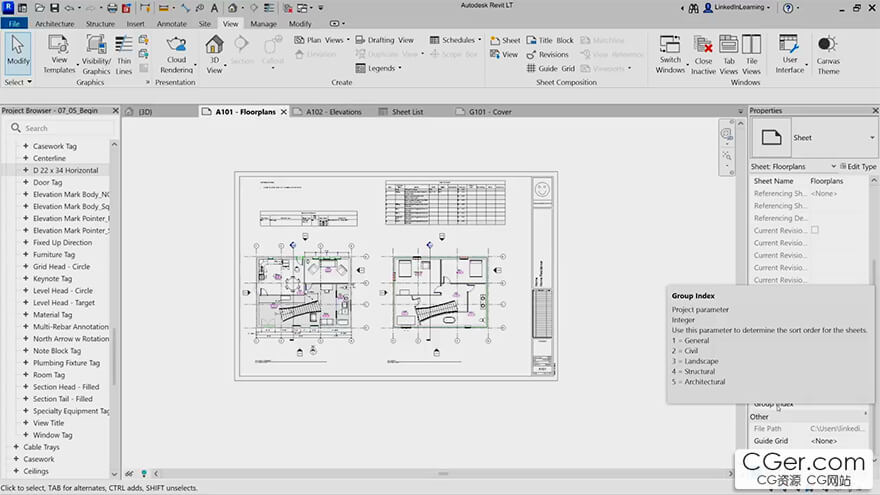Screen dimensions: 880x495
Task: Close Inactive views
Action: pyautogui.click(x=703, y=54)
